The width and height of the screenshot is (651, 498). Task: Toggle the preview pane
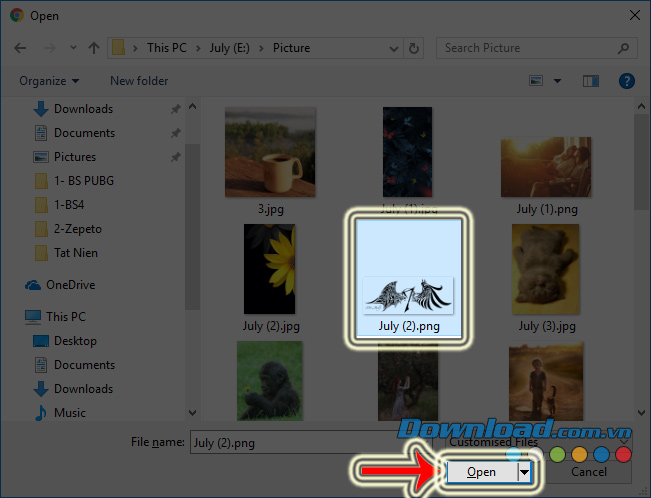click(x=590, y=81)
